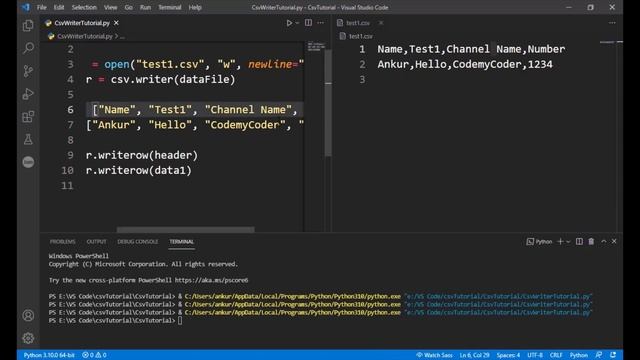640x360 pixels.
Task: Open the round extension icon below Testing
Action: [x=28, y=162]
